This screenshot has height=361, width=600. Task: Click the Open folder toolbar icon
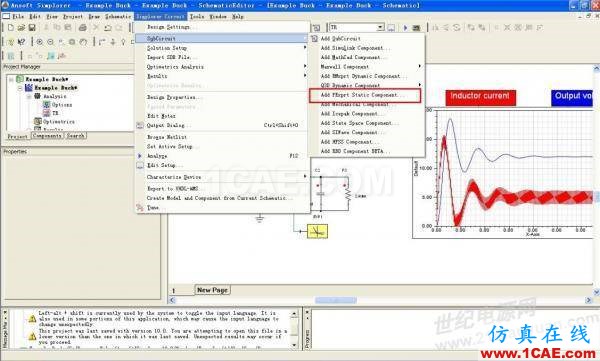point(21,28)
